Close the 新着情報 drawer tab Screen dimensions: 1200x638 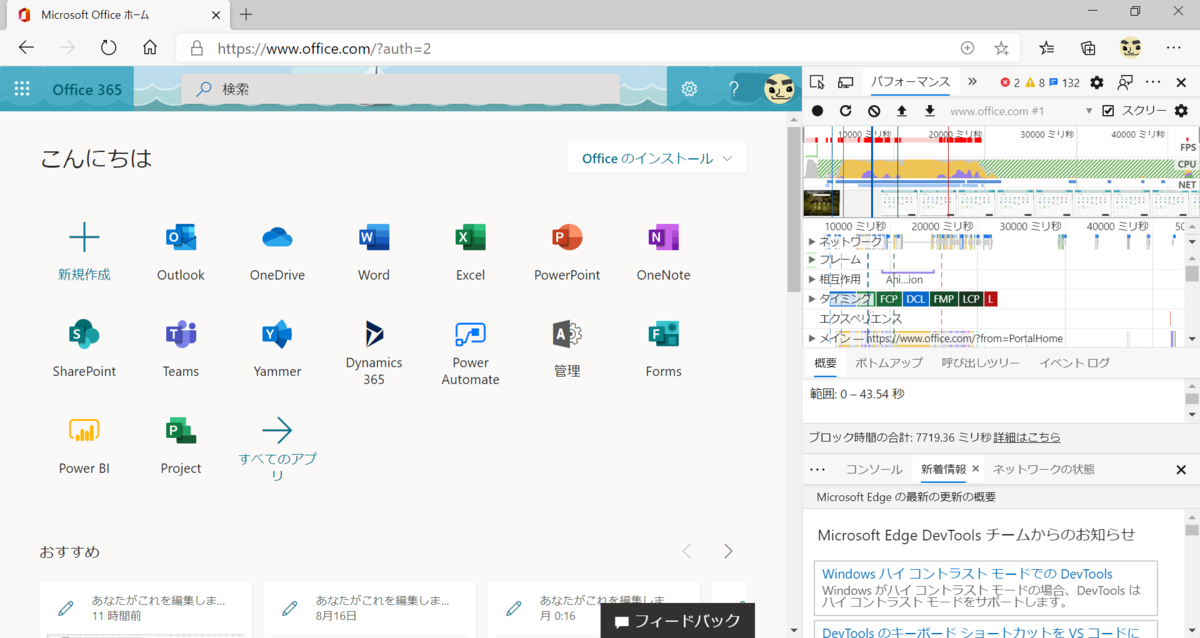pyautogui.click(x=975, y=469)
